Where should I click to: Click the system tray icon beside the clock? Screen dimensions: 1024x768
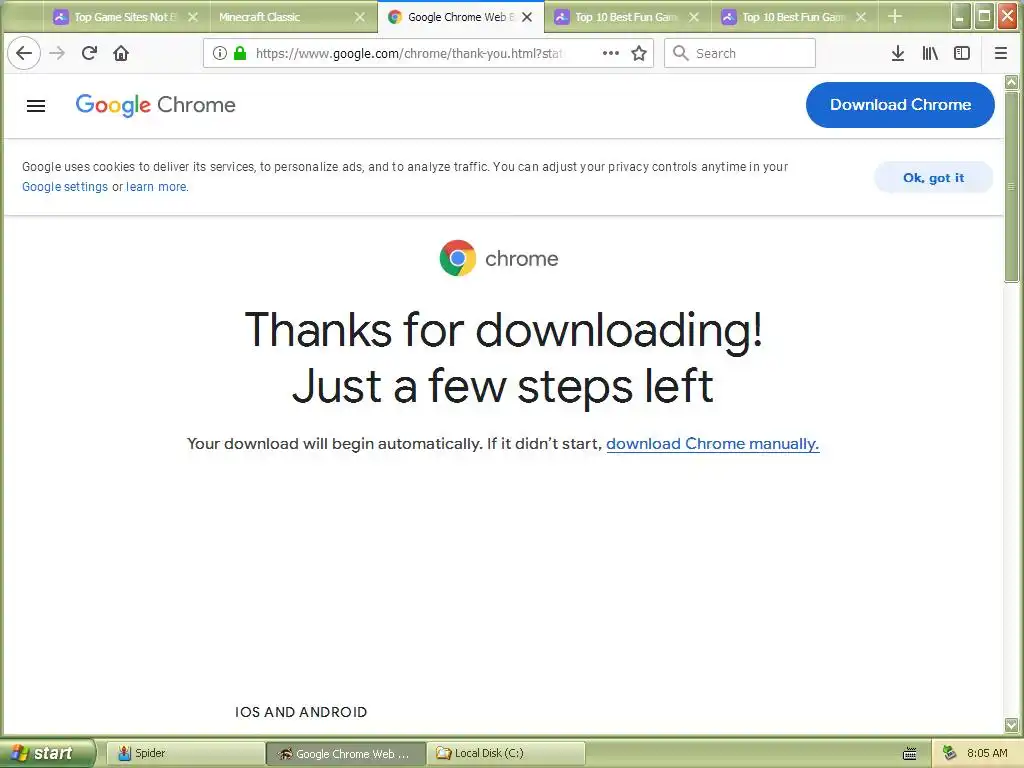pyautogui.click(x=950, y=753)
